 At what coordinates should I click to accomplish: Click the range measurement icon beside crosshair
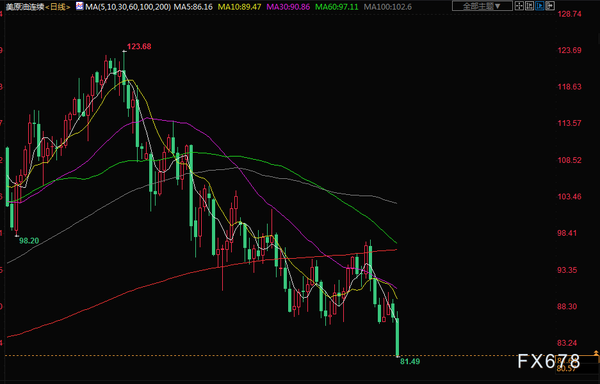click(530, 6)
